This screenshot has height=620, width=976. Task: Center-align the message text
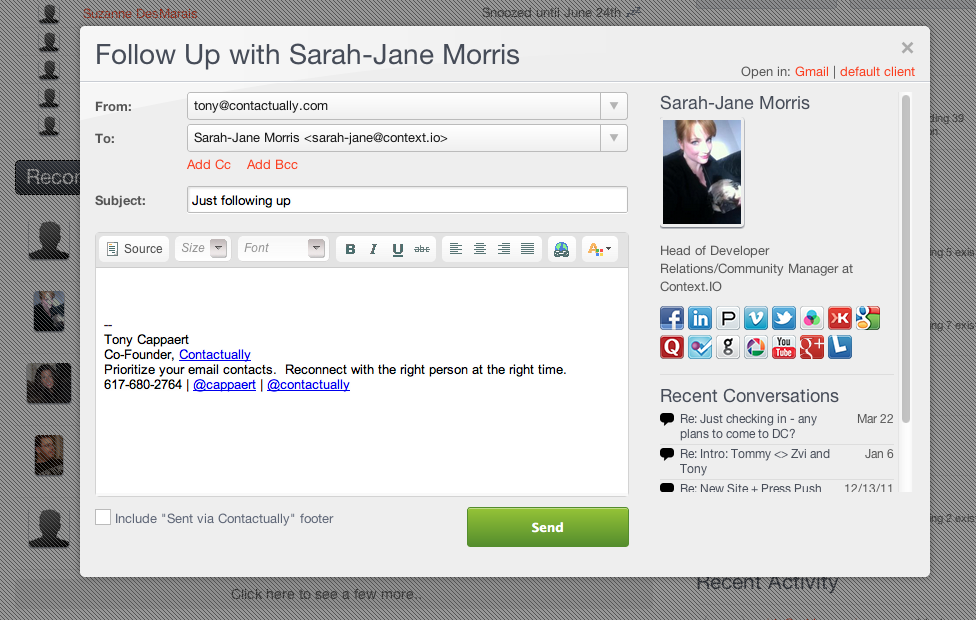coord(479,249)
